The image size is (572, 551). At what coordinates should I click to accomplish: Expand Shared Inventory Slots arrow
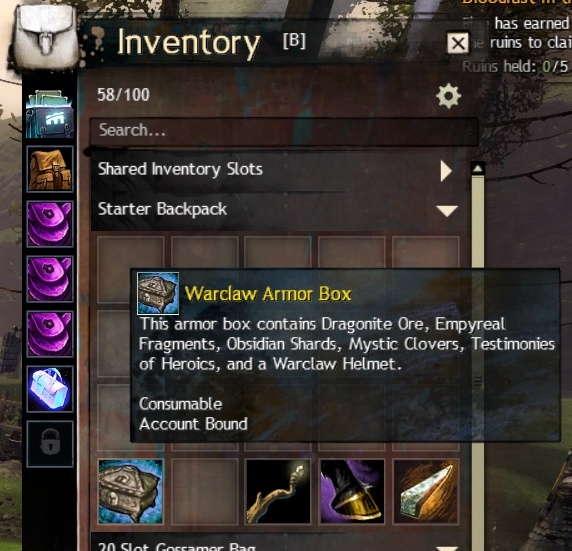point(446,171)
